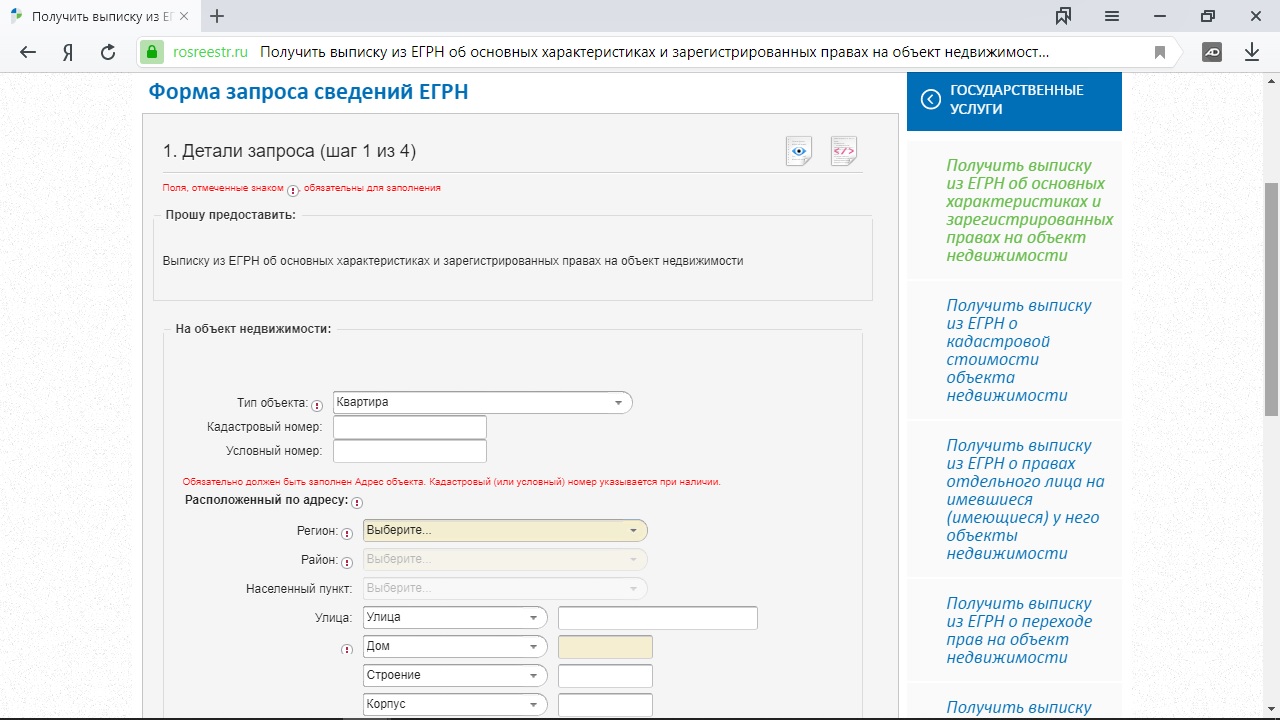The image size is (1280, 720).
Task: Click the XML code document icon
Action: click(x=844, y=151)
